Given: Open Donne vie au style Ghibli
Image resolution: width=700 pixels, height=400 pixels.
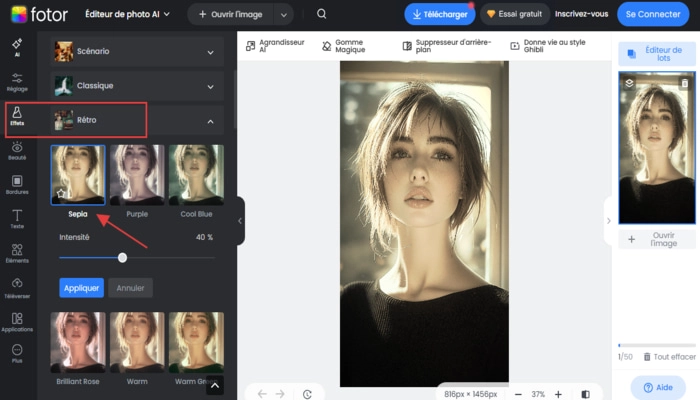Looking at the screenshot, I should [x=548, y=46].
